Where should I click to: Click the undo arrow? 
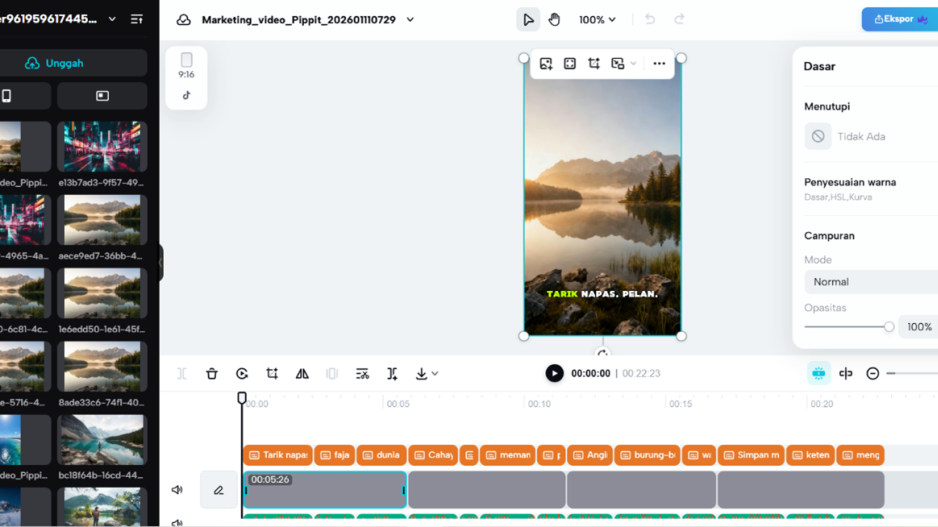(x=650, y=19)
